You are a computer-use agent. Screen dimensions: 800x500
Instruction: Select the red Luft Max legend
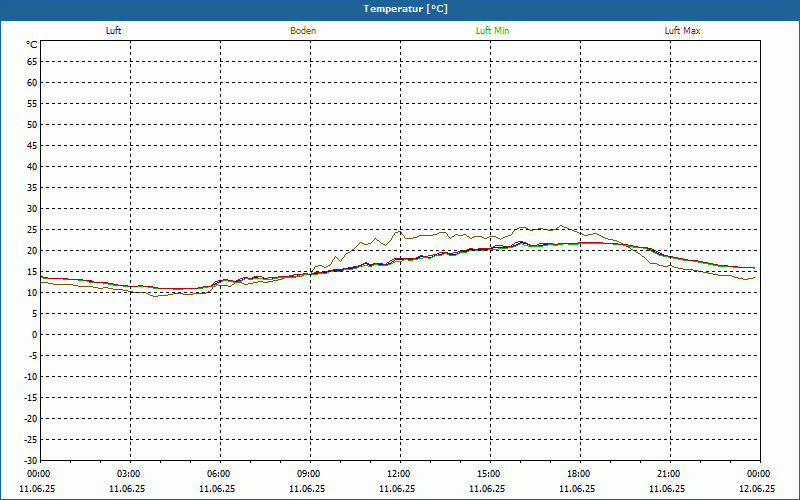click(x=682, y=31)
